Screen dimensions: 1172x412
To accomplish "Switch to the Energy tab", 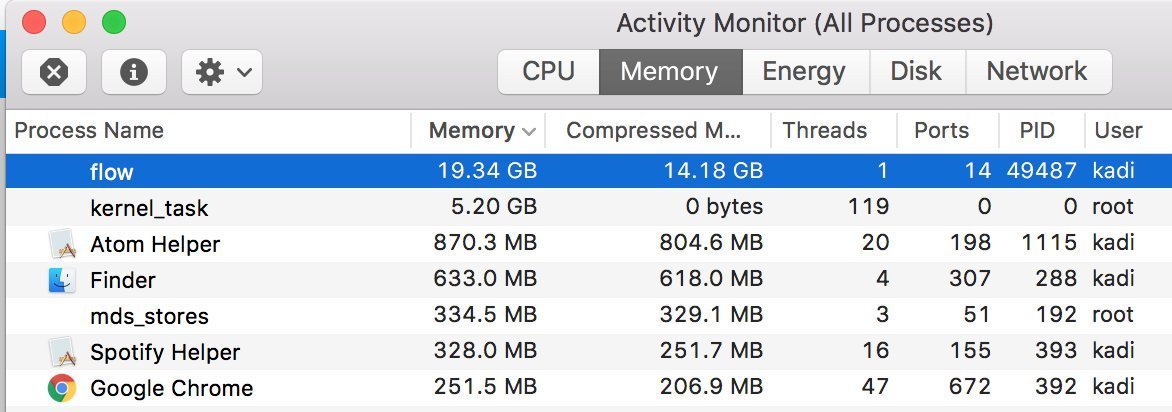I will tap(803, 72).
